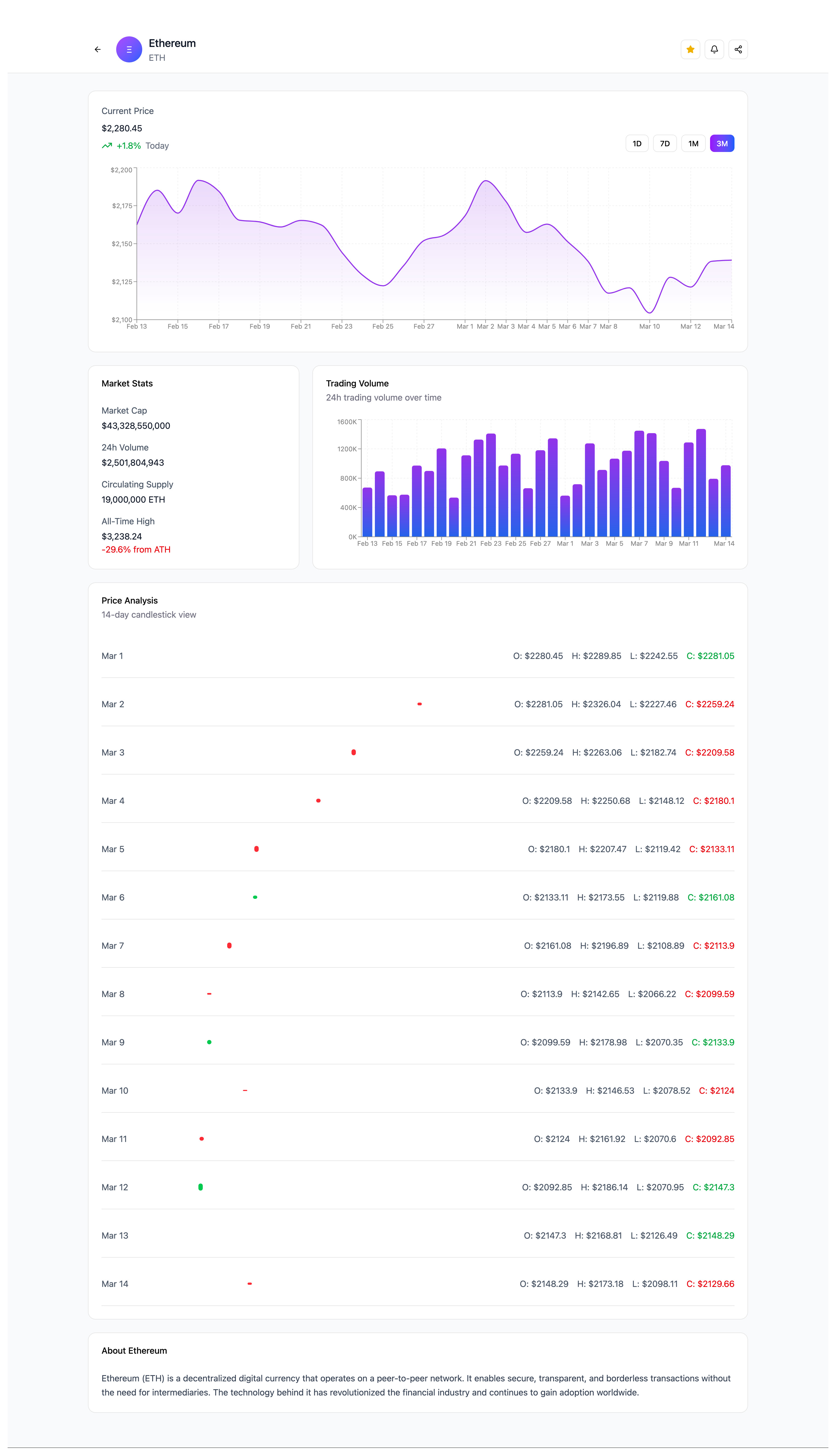Screen dimensions: 836x1456
Task: Click the purple Ethereum logo
Action: [129, 49]
